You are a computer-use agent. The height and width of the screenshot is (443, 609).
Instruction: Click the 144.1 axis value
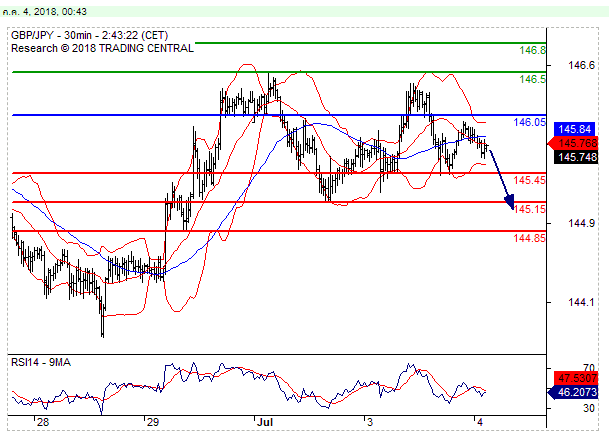(581, 302)
